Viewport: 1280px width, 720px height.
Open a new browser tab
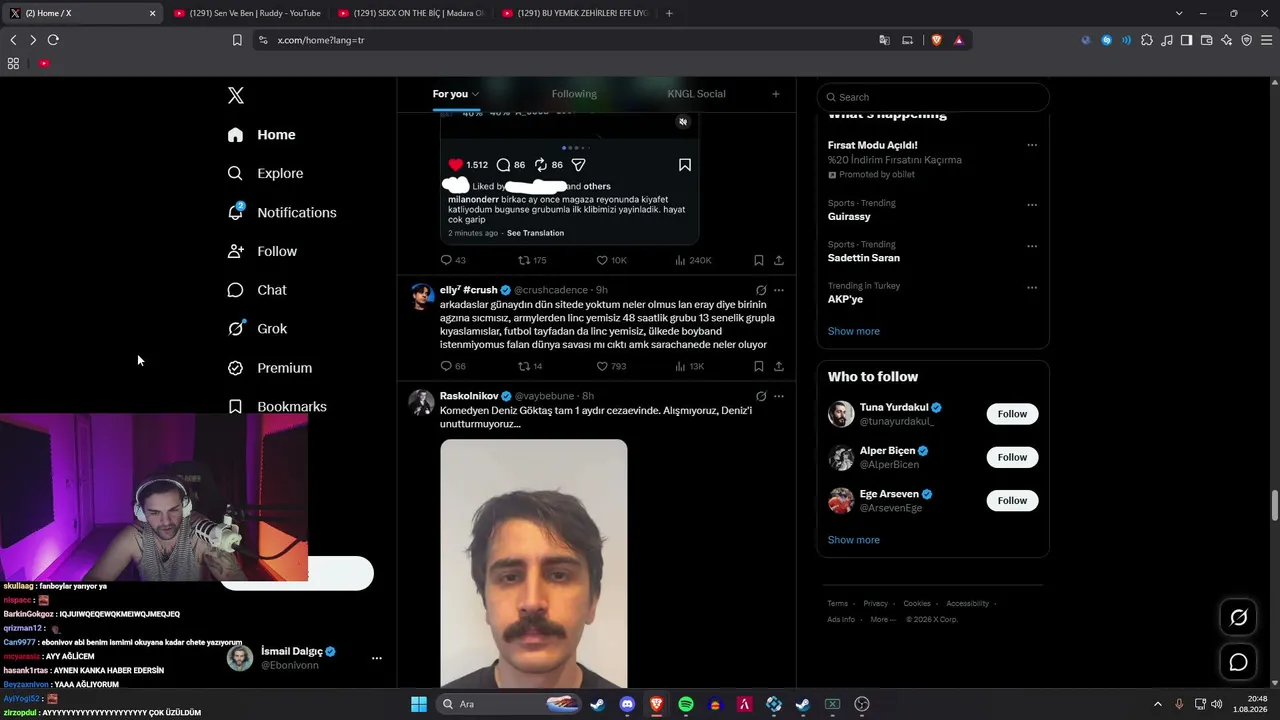tap(669, 13)
